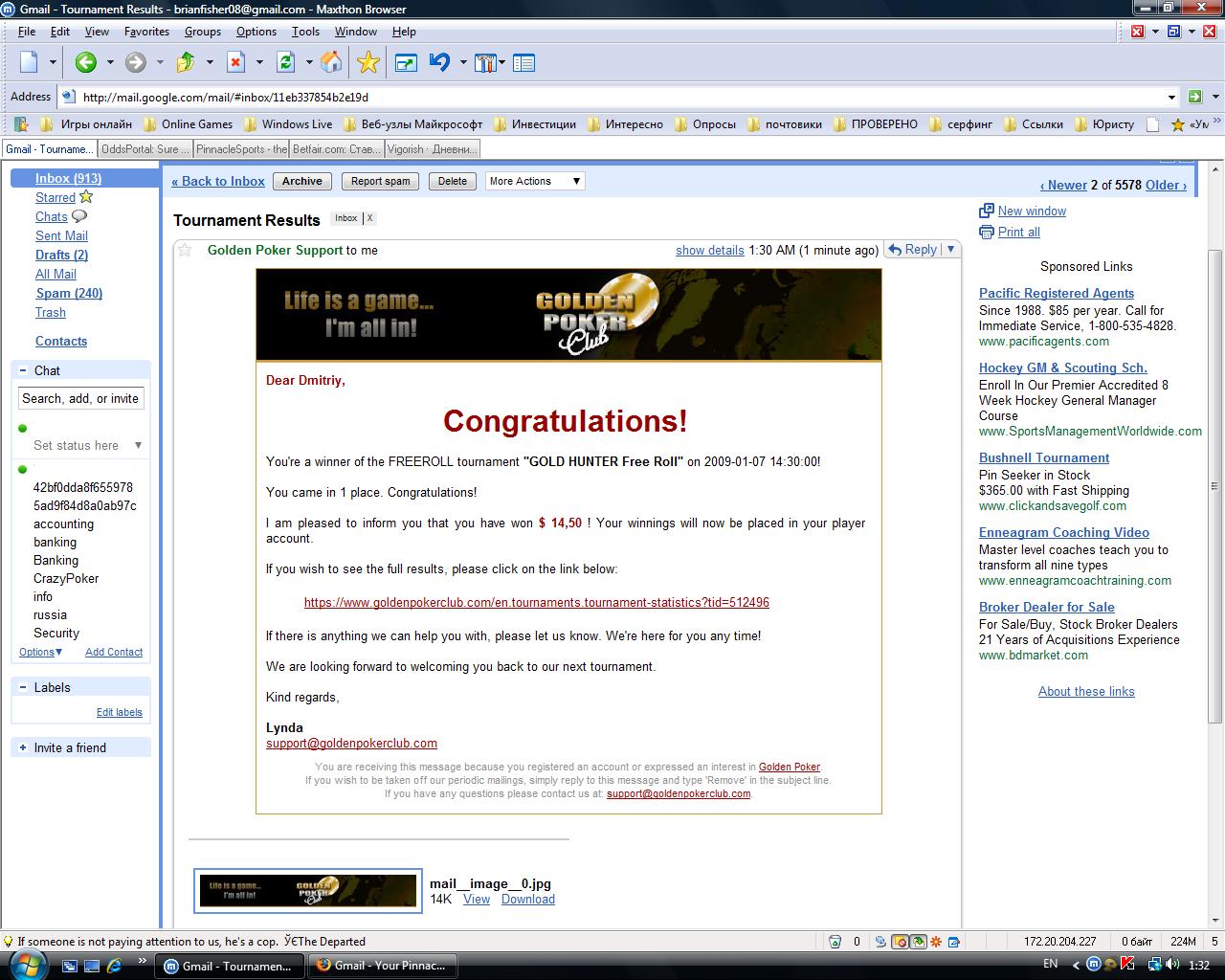The image size is (1225, 980).
Task: Click the New window icon
Action: tap(987, 211)
